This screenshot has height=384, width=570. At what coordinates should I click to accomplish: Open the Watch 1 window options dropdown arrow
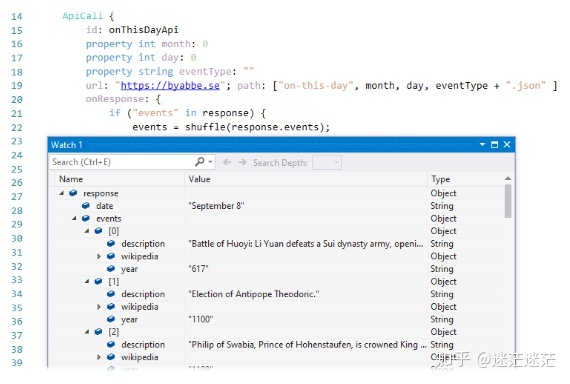(482, 145)
